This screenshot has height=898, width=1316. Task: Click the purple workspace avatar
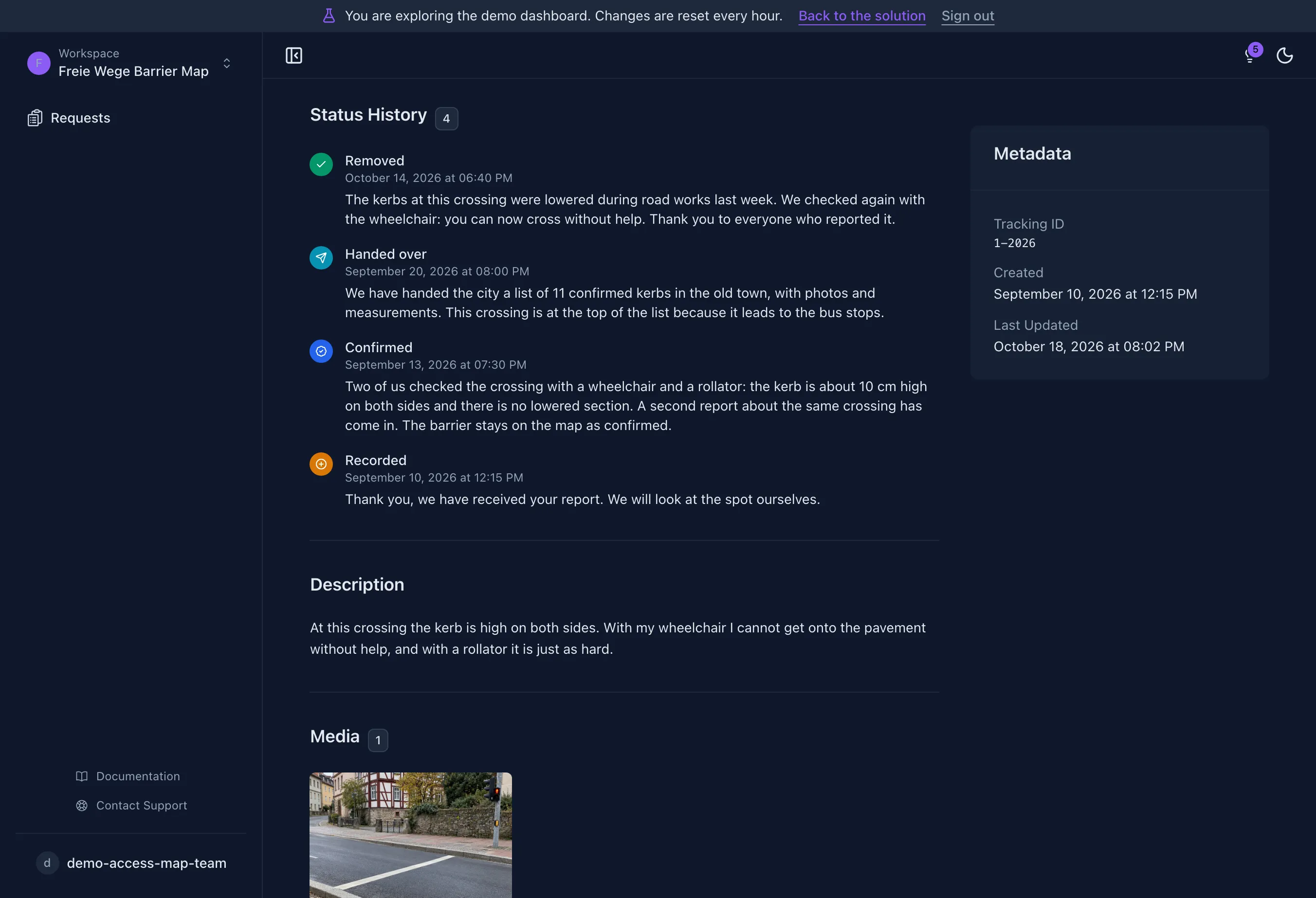tap(38, 63)
